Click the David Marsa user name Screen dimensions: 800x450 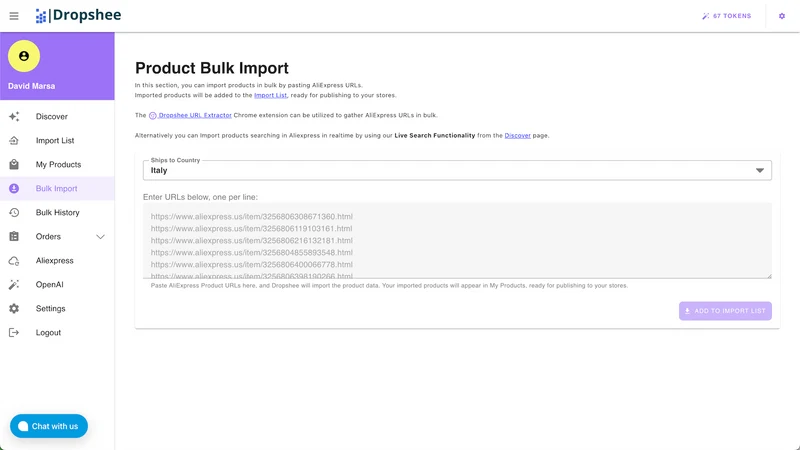(32, 86)
